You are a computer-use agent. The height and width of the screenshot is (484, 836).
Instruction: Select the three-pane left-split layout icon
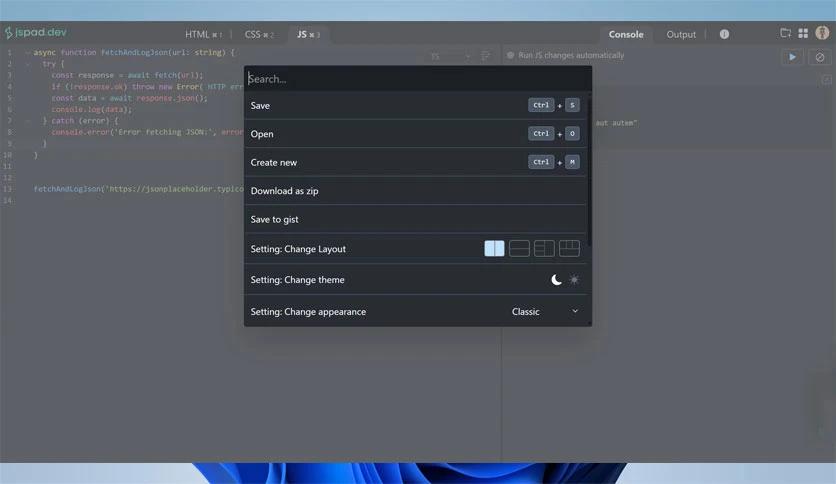[x=544, y=248]
